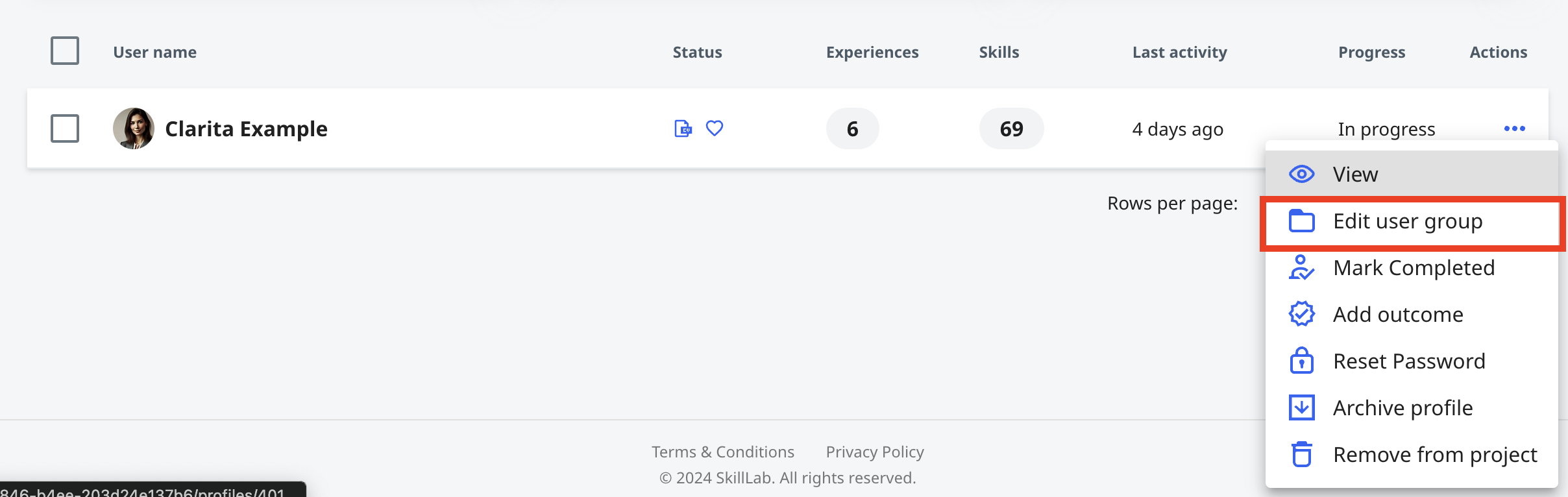Image resolution: width=1568 pixels, height=497 pixels.
Task: Click the eye icon next to View
Action: click(x=1301, y=174)
